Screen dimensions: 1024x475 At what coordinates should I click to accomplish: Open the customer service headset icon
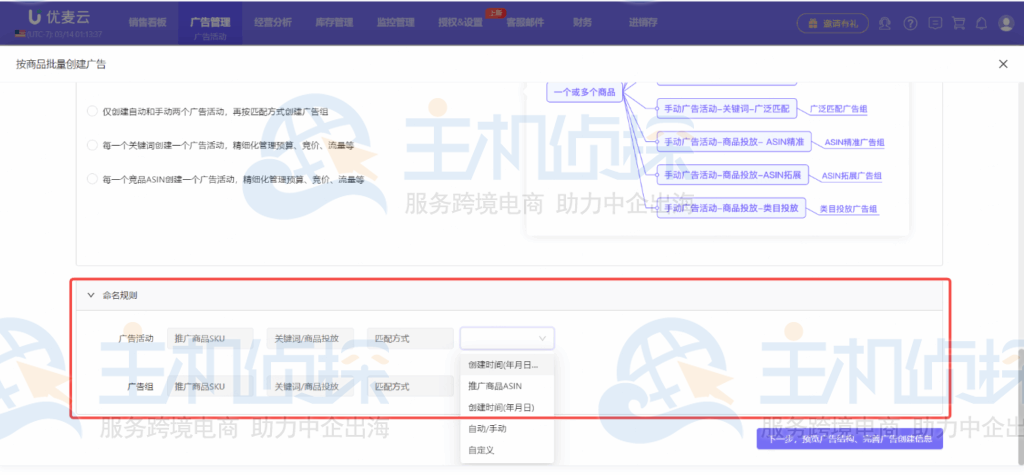coord(885,24)
